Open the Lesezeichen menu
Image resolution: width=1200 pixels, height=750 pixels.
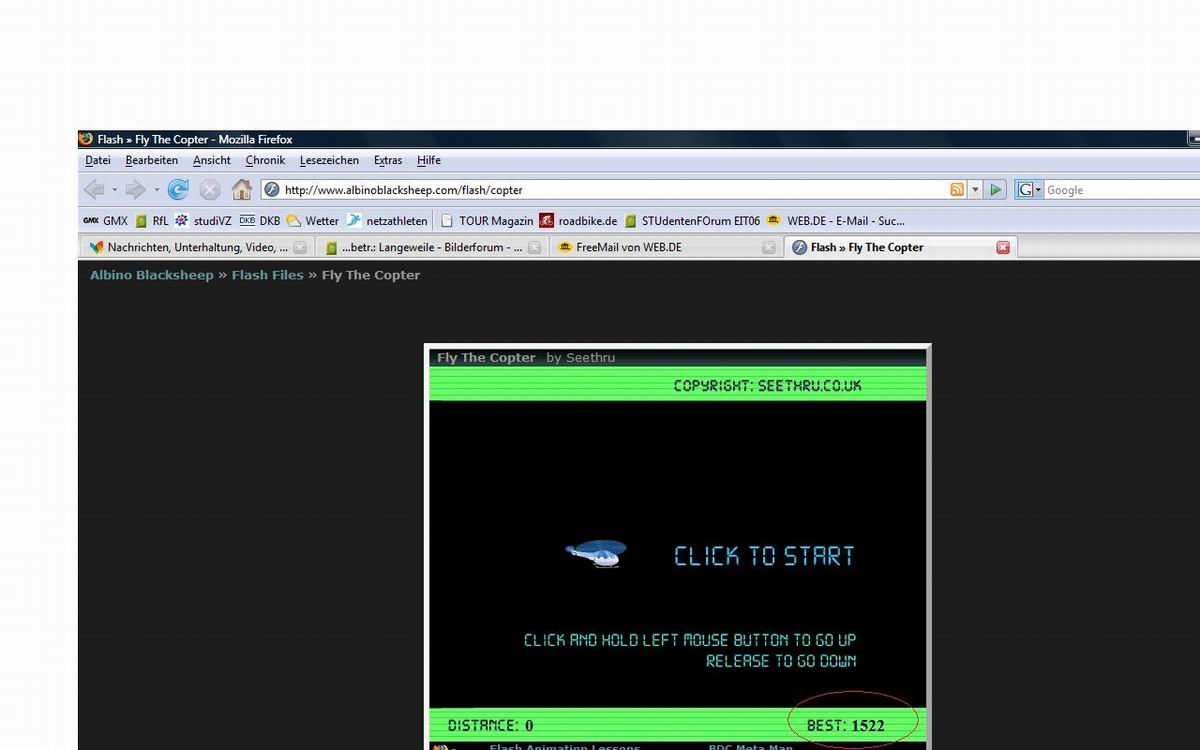tap(329, 160)
